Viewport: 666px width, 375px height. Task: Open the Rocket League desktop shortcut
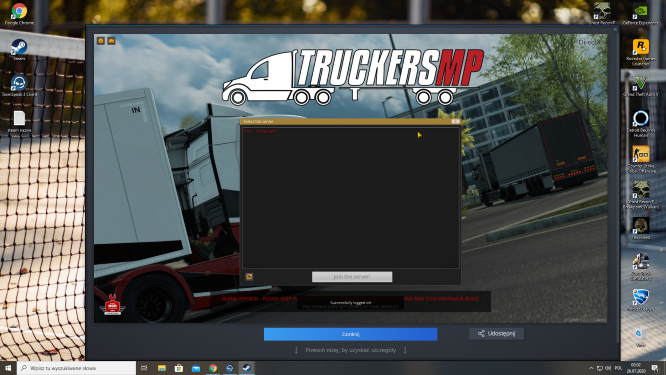[641, 301]
